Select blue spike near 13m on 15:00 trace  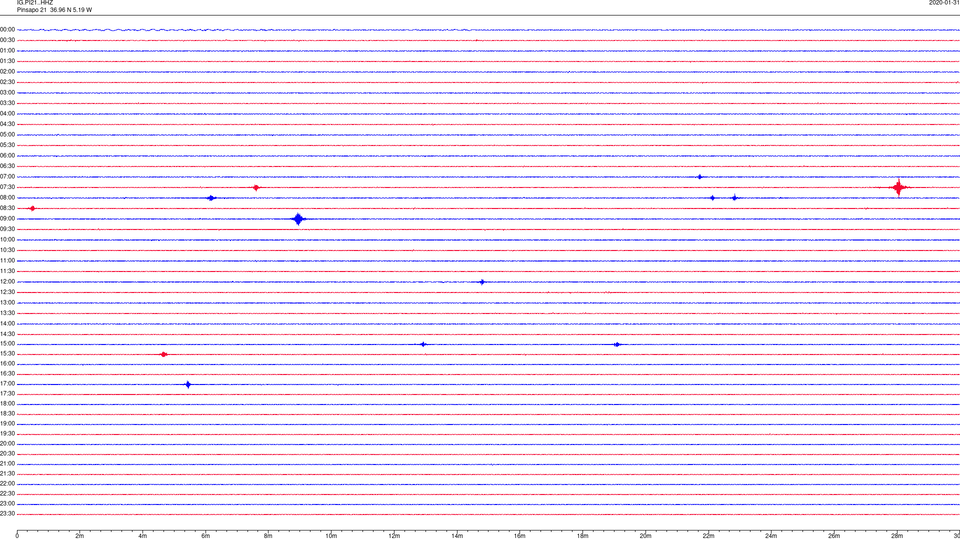point(423,344)
